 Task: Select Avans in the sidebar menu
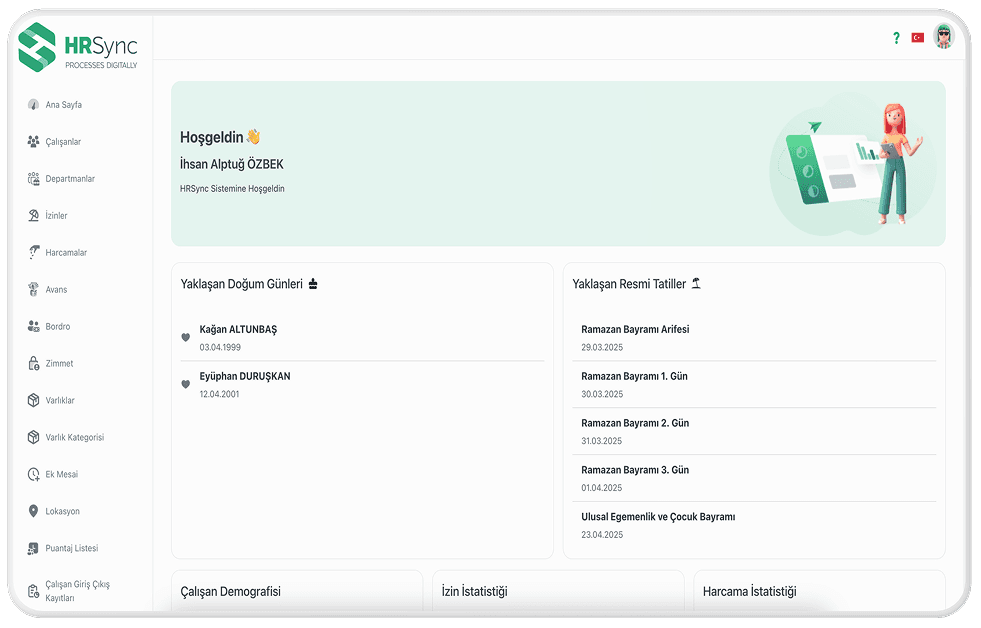coord(57,290)
